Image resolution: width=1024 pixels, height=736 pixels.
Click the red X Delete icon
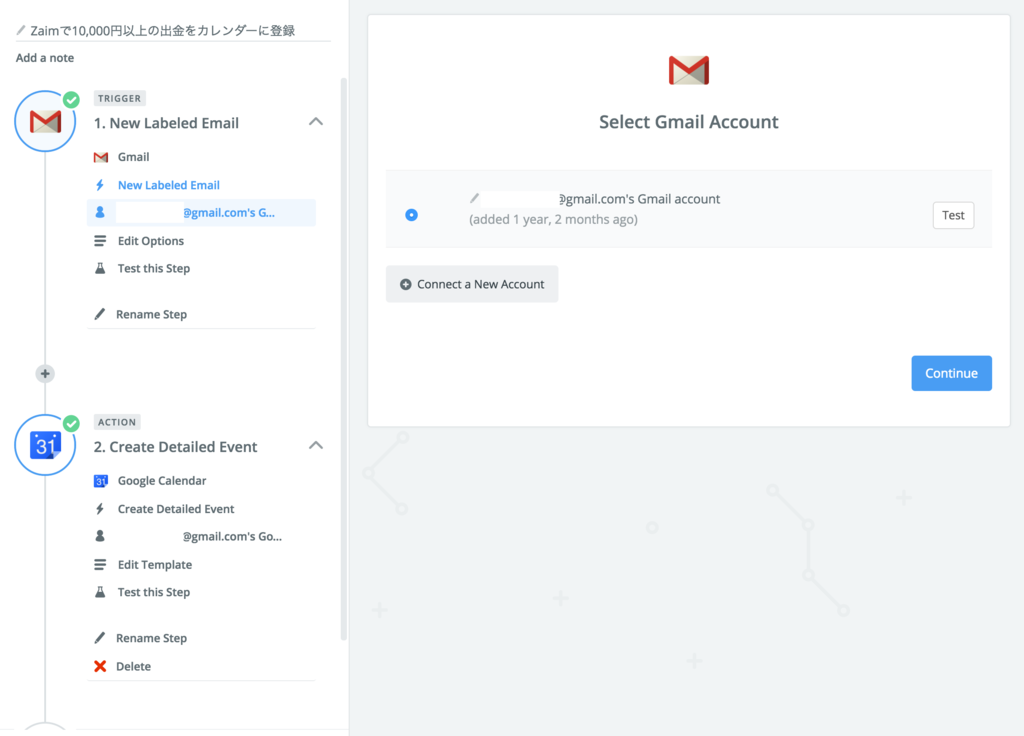tap(100, 666)
